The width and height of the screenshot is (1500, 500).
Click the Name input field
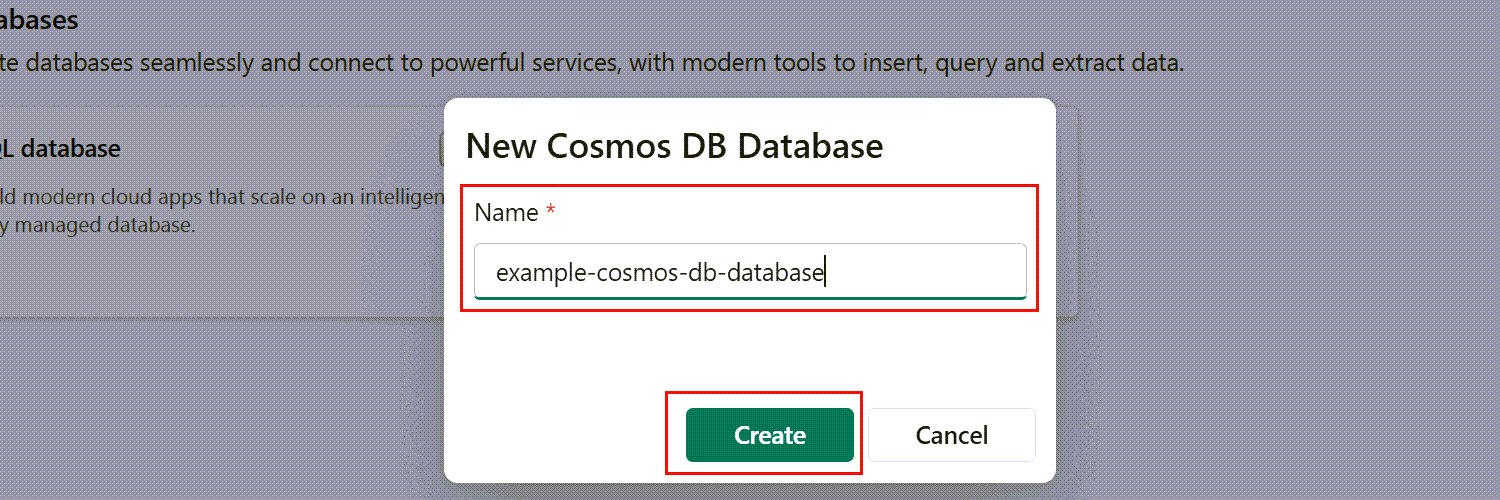750,271
